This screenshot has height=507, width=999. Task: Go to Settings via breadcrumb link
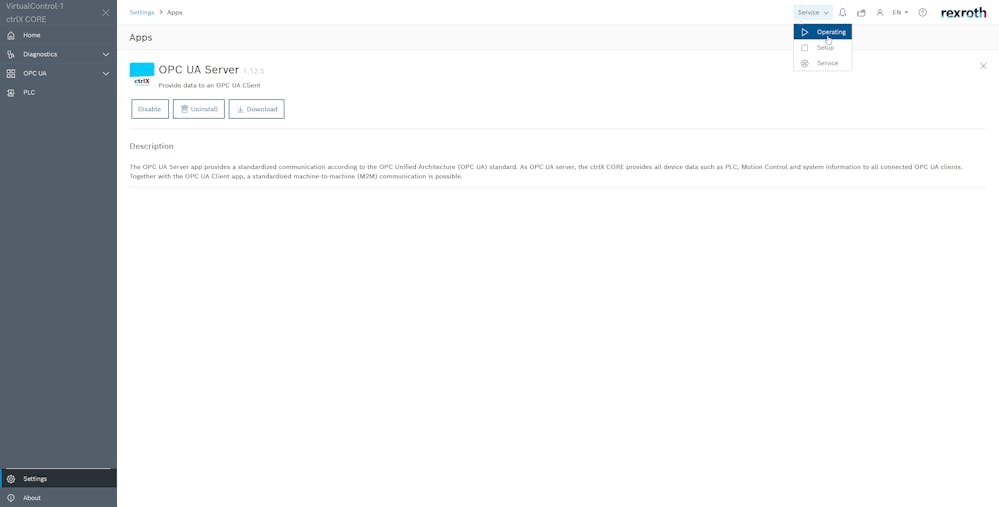142,13
